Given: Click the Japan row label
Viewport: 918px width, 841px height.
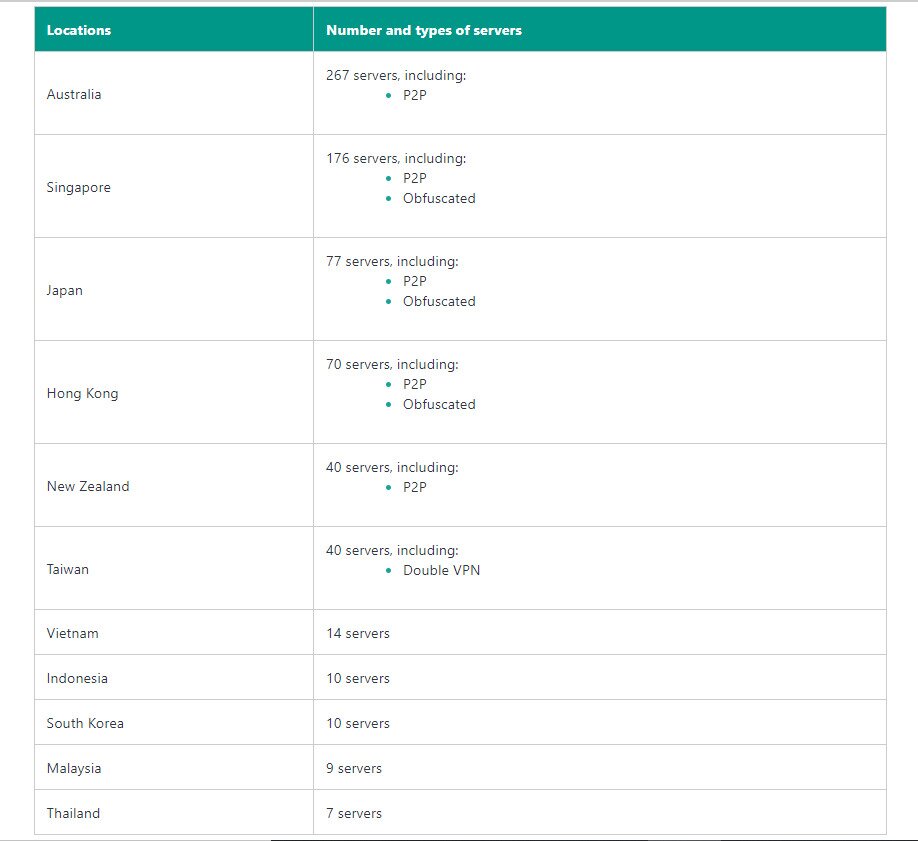Looking at the screenshot, I should (65, 290).
